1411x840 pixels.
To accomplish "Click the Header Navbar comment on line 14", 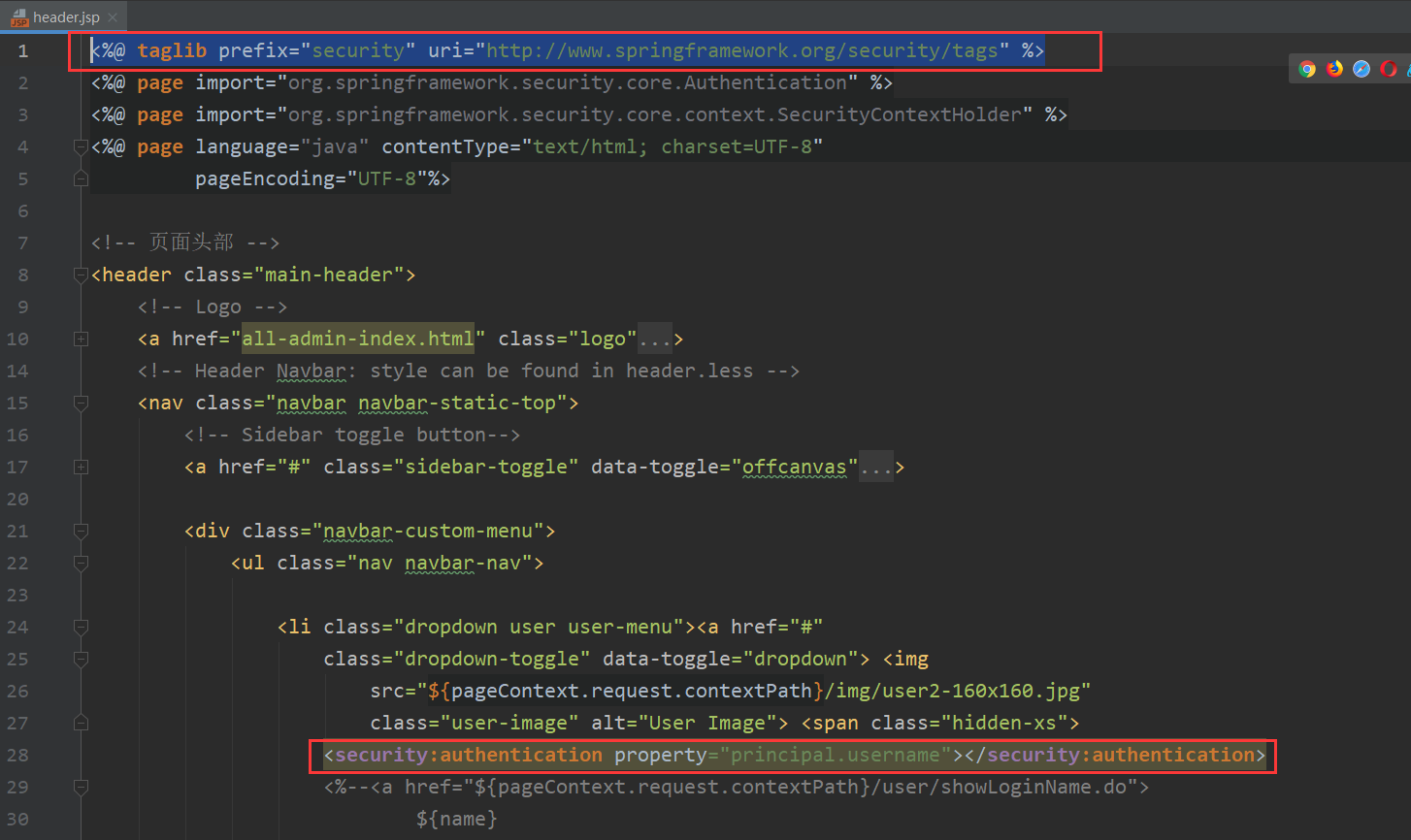I will 469,371.
